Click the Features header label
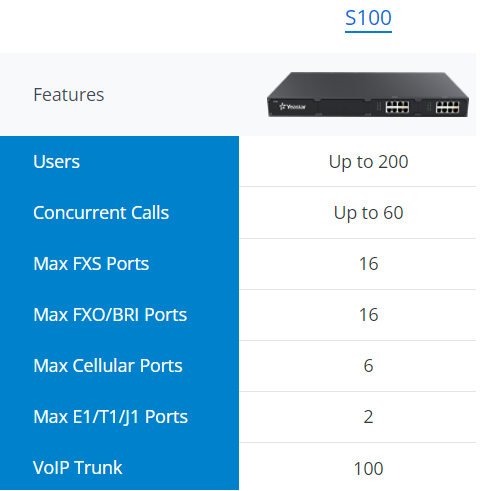481x491 pixels. (x=69, y=95)
